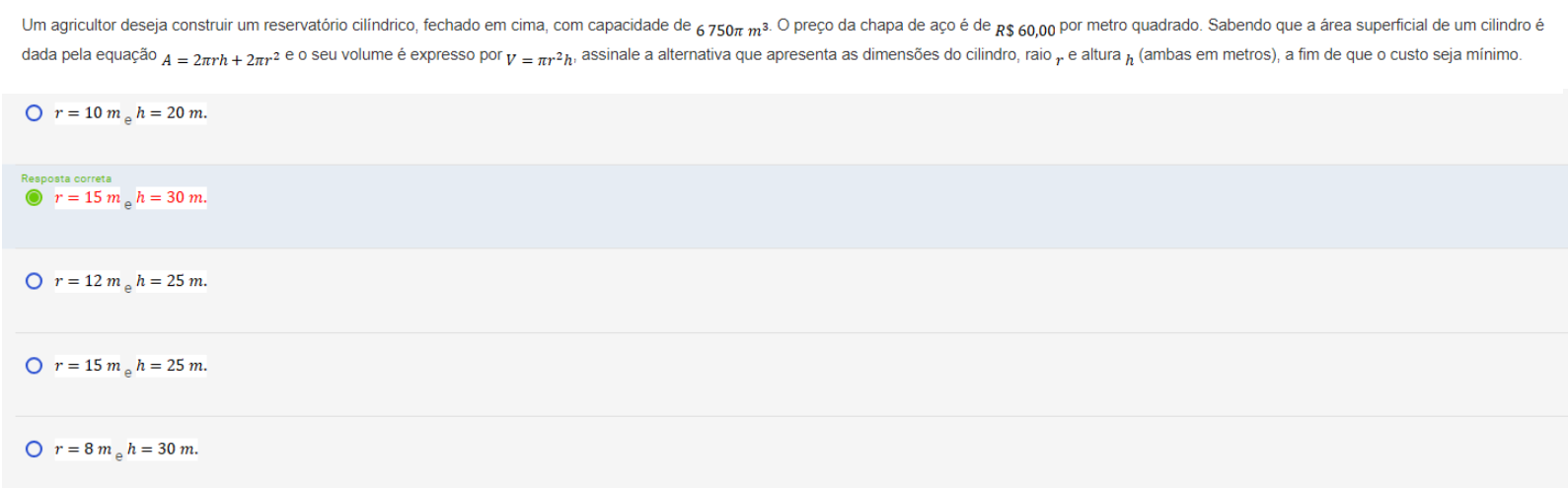The height and width of the screenshot is (488, 1568).
Task: Click "h = 25 m" beside r = 12 m
Action: pos(172,281)
